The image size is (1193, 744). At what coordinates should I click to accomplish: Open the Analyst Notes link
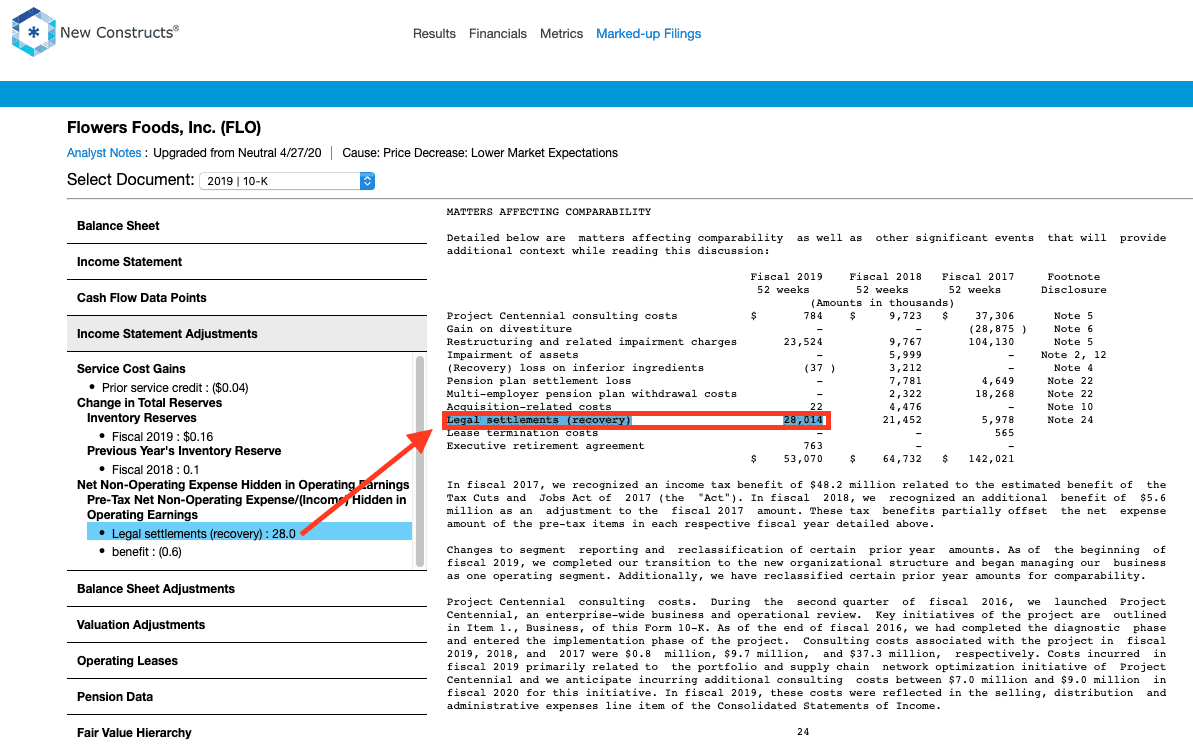[x=104, y=153]
